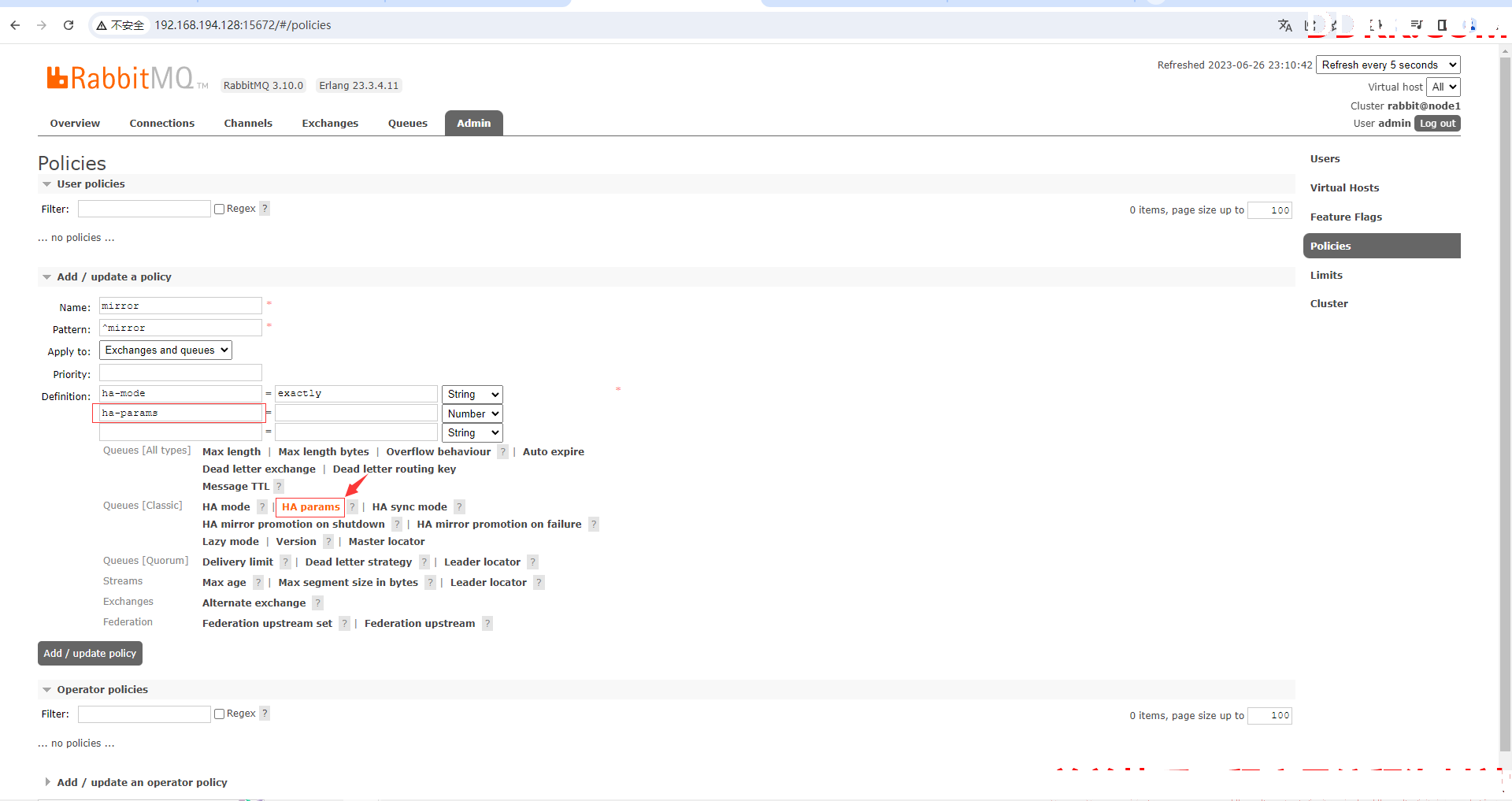The width and height of the screenshot is (1512, 801).
Task: Switch to the Channels tab
Action: 248,124
